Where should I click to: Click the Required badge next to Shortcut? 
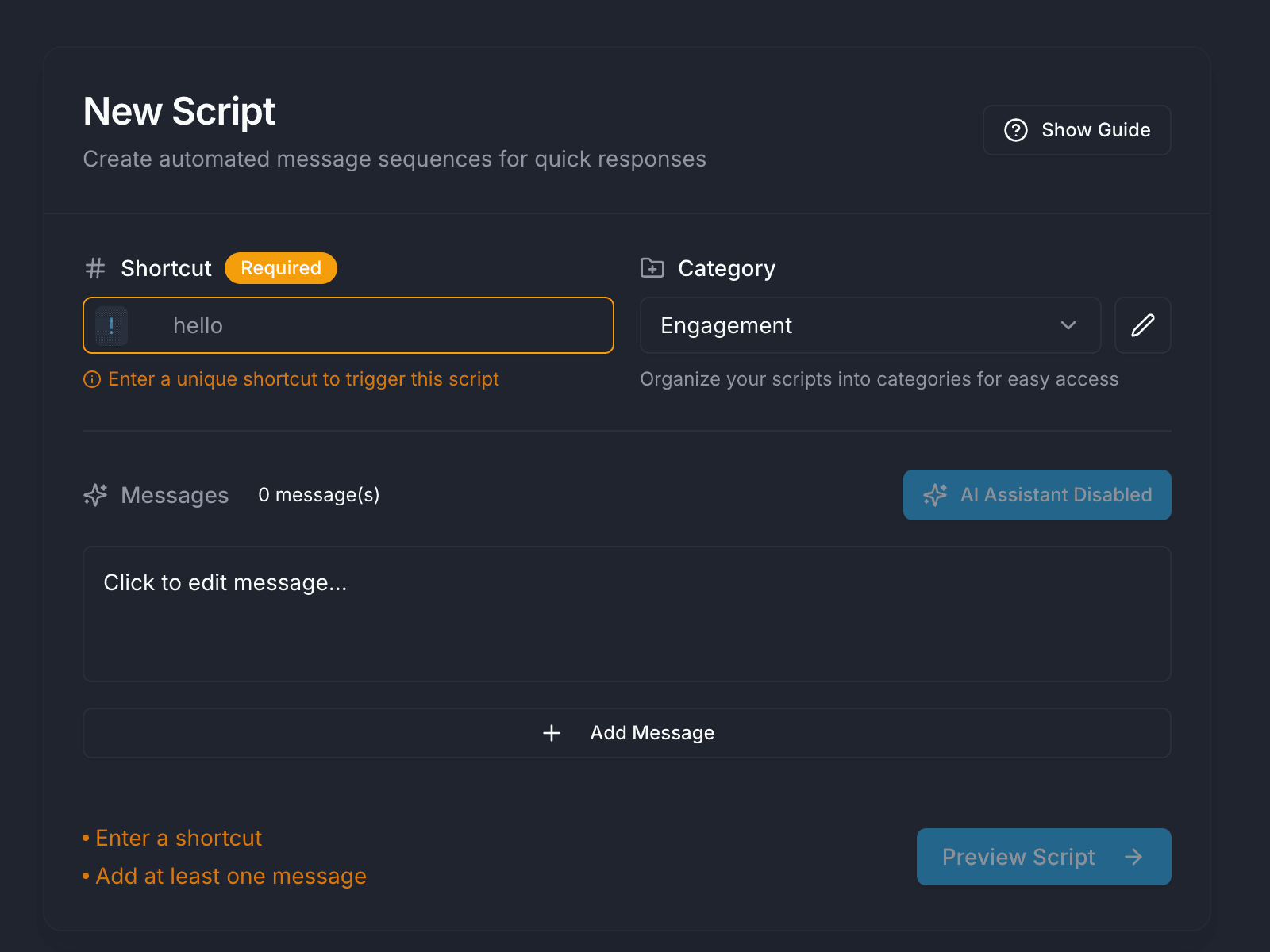[280, 268]
